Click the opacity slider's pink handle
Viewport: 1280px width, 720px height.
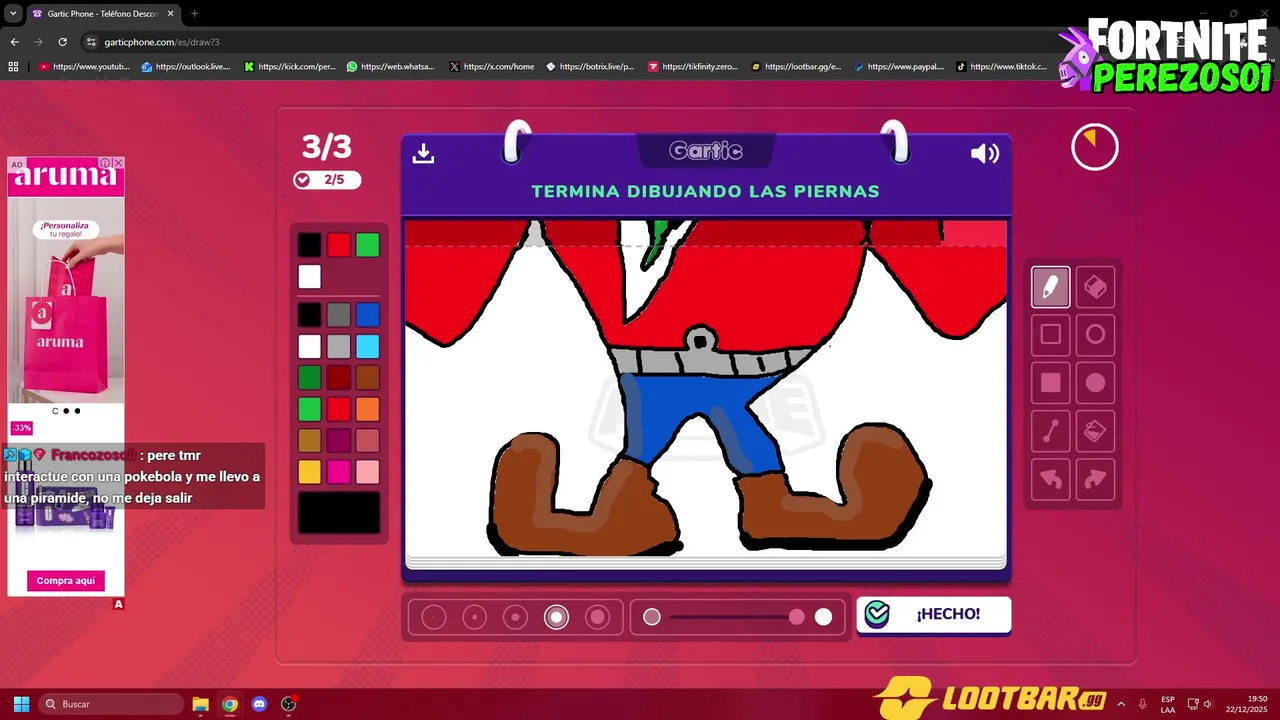click(796, 617)
